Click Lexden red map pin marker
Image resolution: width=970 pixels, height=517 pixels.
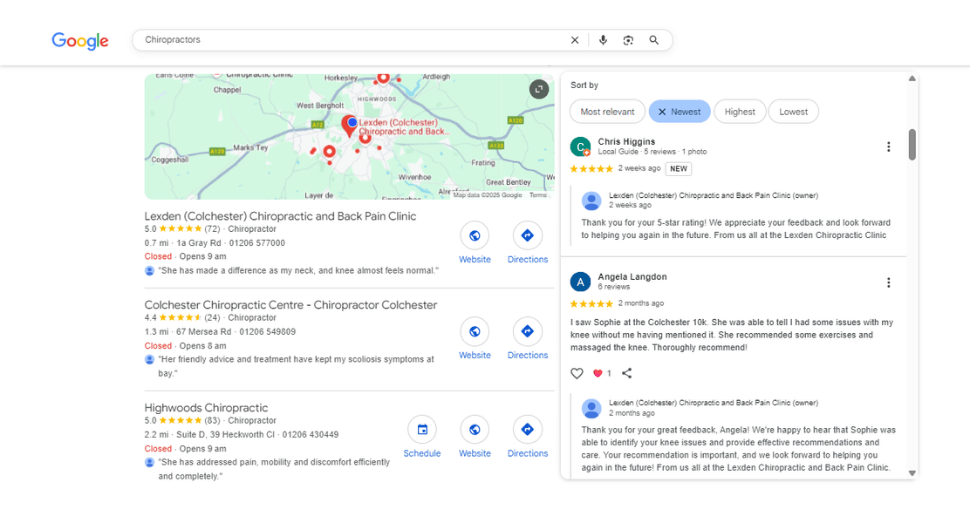coord(349,126)
